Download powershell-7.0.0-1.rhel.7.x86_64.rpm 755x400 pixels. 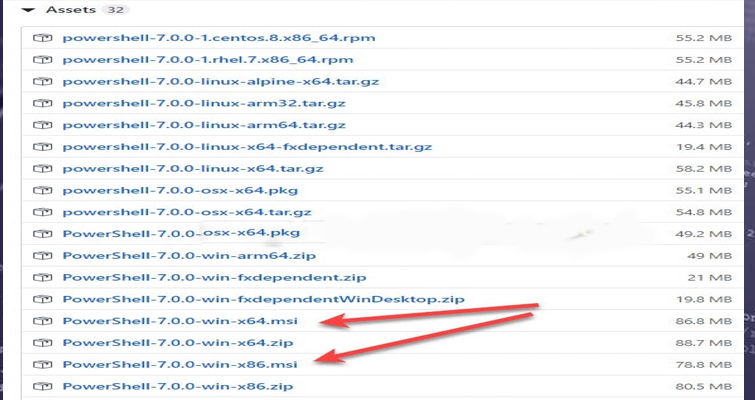(x=208, y=60)
